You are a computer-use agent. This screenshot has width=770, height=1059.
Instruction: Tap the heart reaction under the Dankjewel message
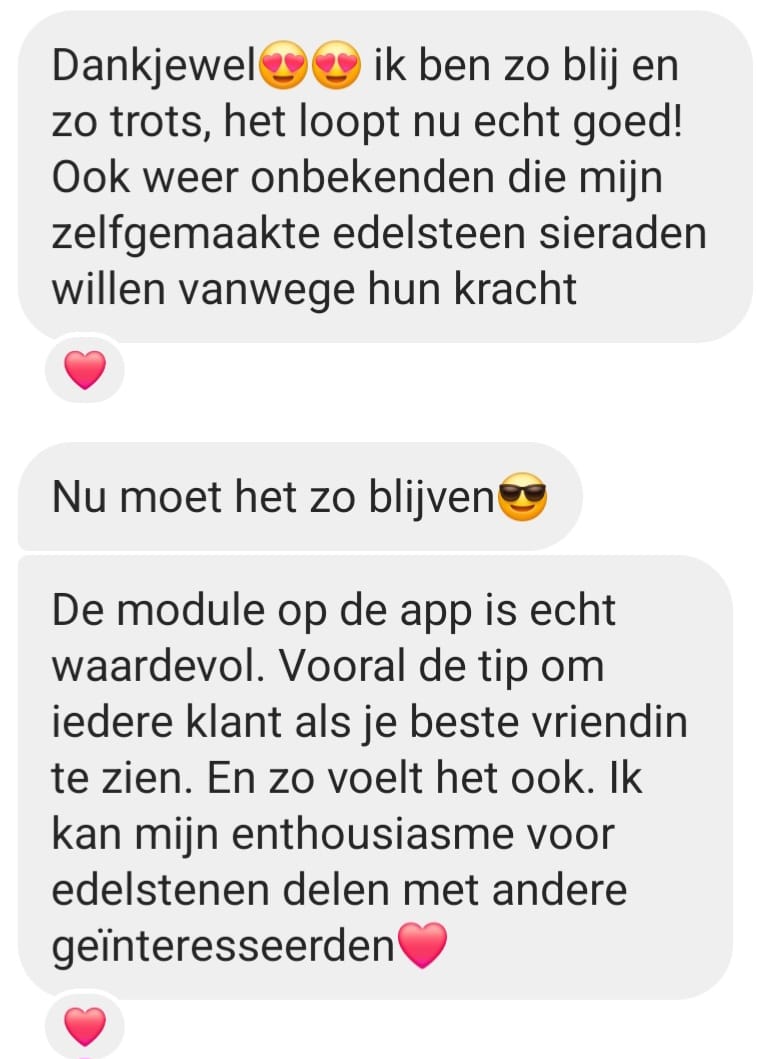click(84, 370)
